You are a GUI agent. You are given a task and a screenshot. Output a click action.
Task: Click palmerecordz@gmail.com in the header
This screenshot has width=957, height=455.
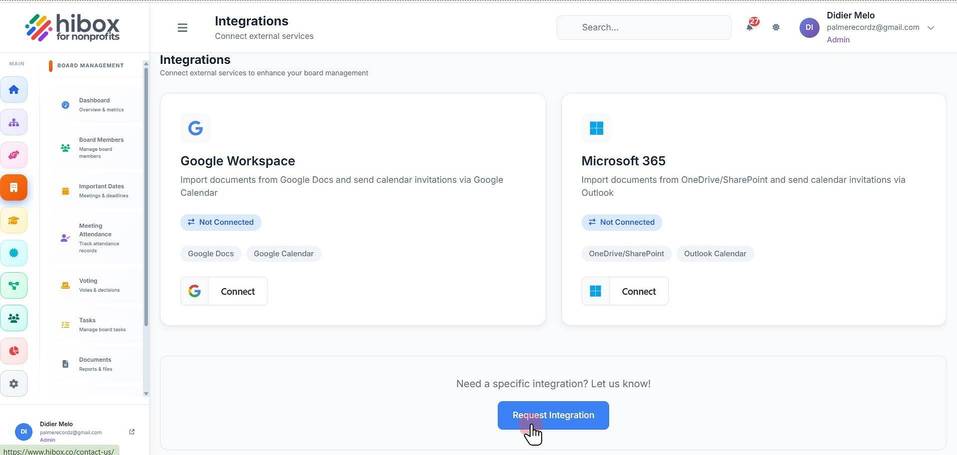[x=873, y=27]
